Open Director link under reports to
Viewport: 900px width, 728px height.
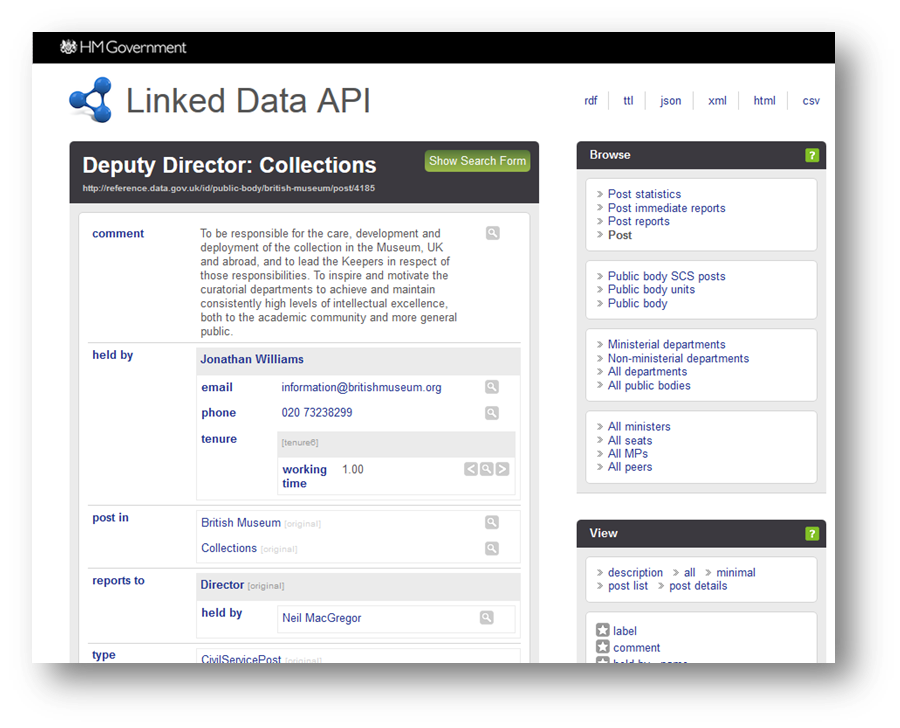click(222, 584)
